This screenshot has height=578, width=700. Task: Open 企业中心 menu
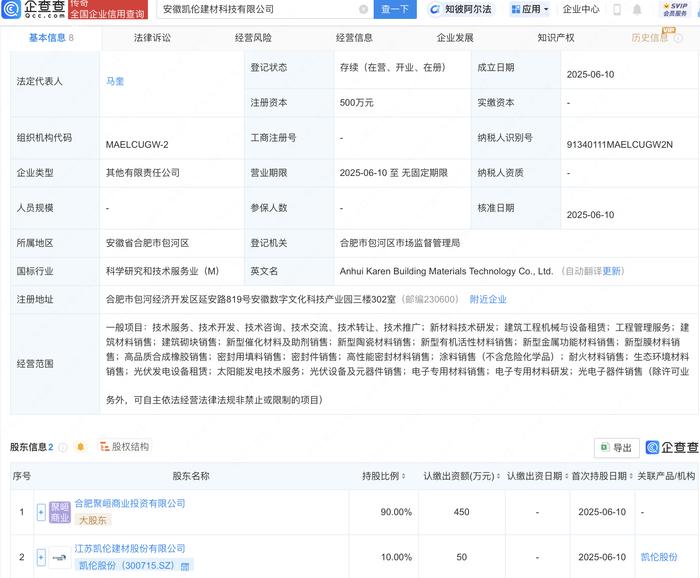(581, 9)
